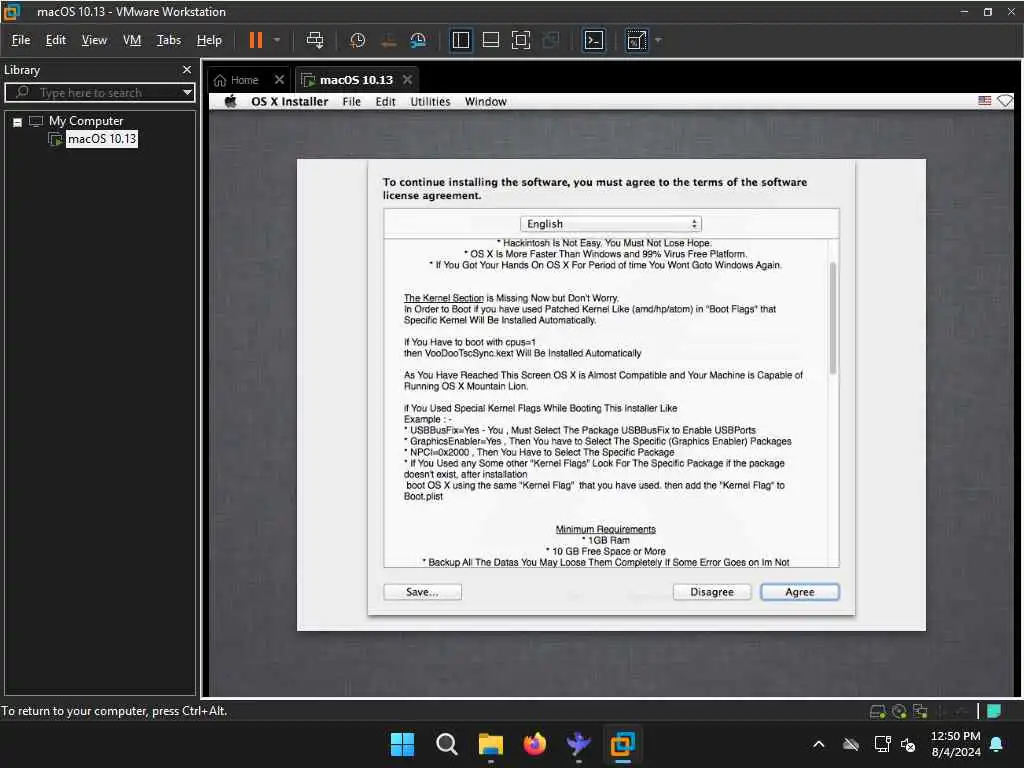Open OS X Installer application menu
This screenshot has width=1024, height=768.
point(289,102)
